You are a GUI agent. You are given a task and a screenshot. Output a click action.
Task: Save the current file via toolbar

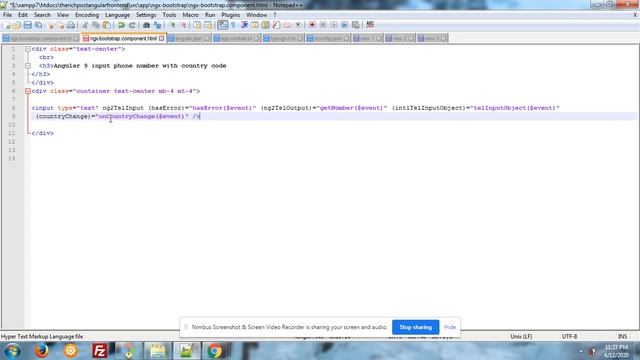pos(27,25)
